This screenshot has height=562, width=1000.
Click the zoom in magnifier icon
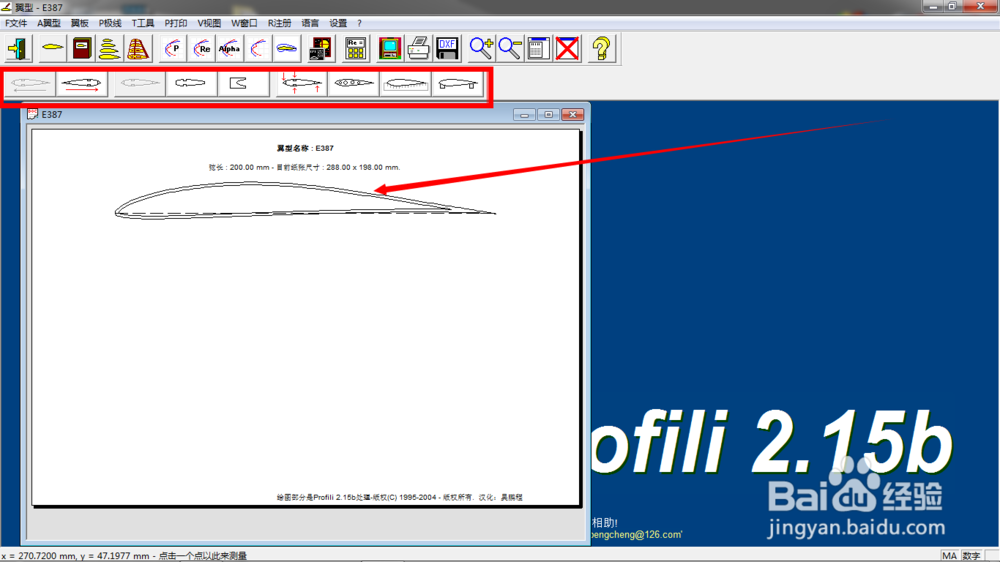point(481,48)
